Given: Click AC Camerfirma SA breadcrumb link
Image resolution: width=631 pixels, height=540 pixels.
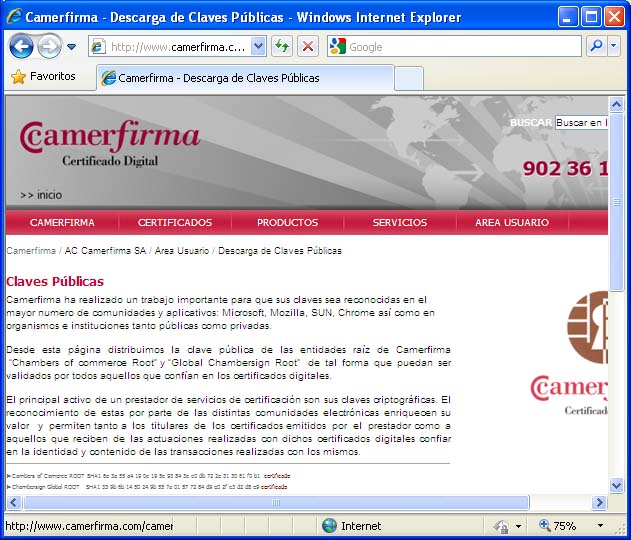Looking at the screenshot, I should pyautogui.click(x=105, y=251).
